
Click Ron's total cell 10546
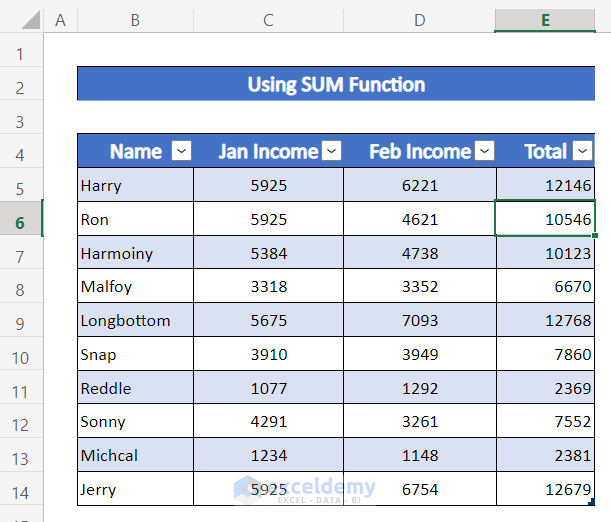coord(545,220)
